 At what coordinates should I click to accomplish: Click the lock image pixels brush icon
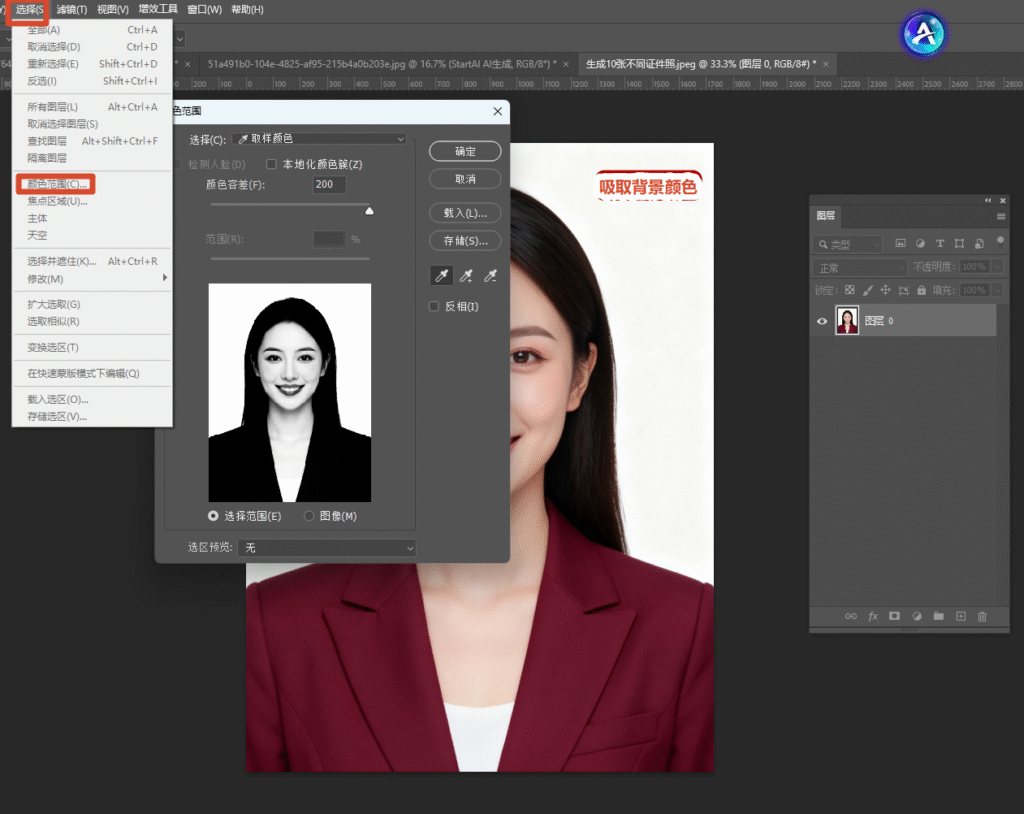tap(867, 290)
